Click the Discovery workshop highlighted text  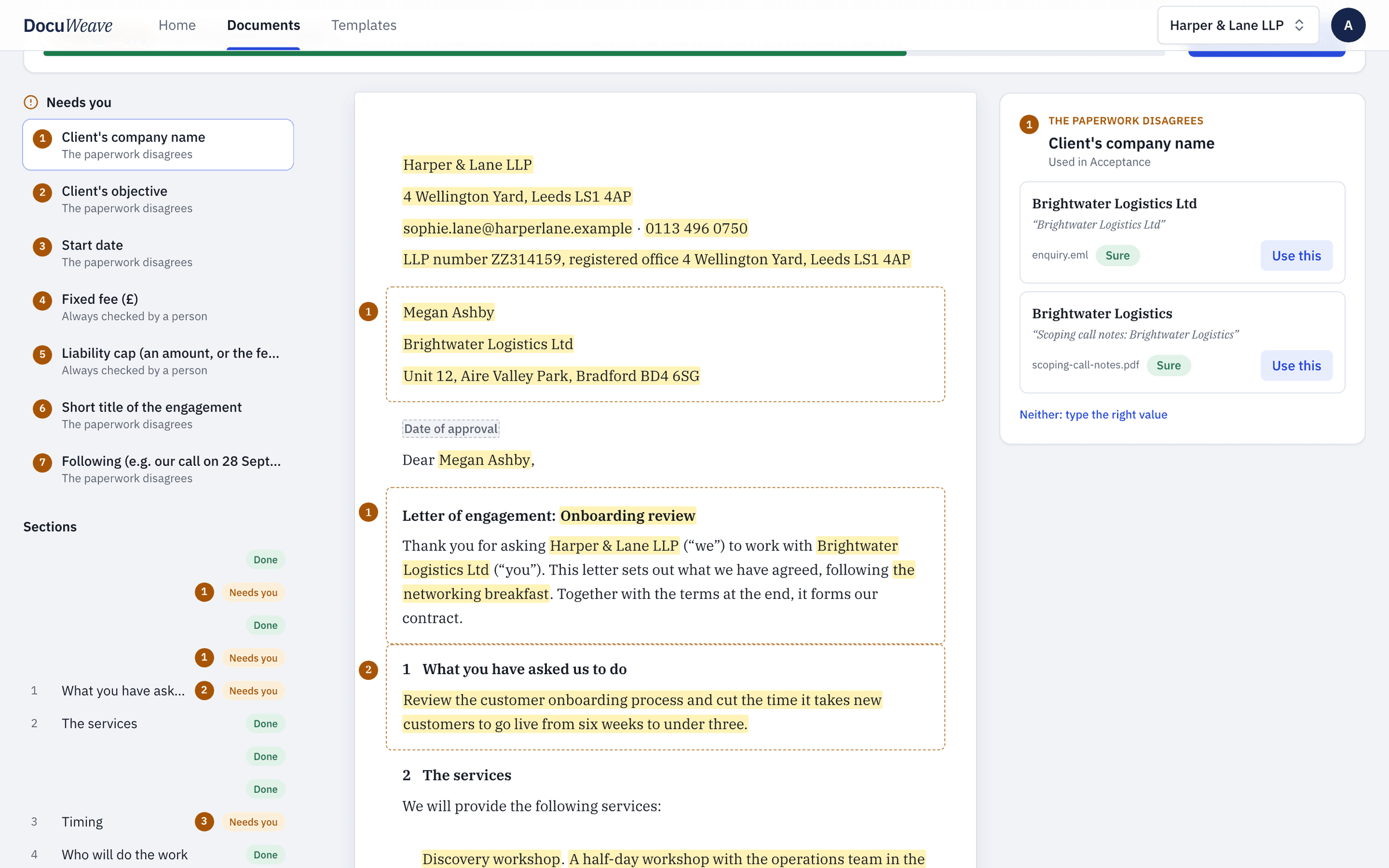click(x=491, y=859)
